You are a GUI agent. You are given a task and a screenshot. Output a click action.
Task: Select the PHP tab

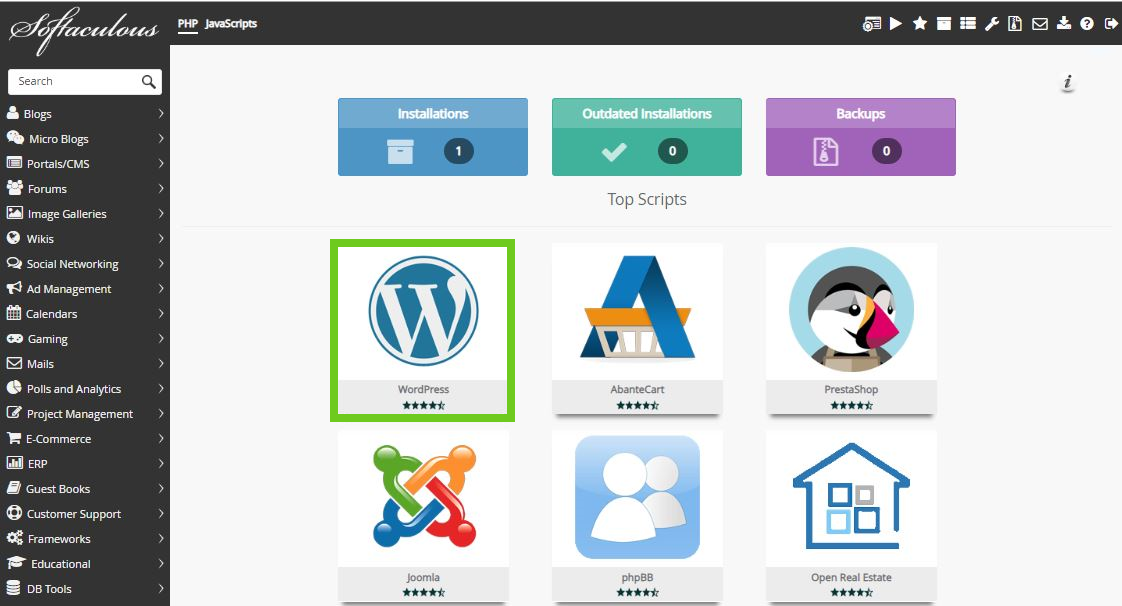pyautogui.click(x=187, y=23)
